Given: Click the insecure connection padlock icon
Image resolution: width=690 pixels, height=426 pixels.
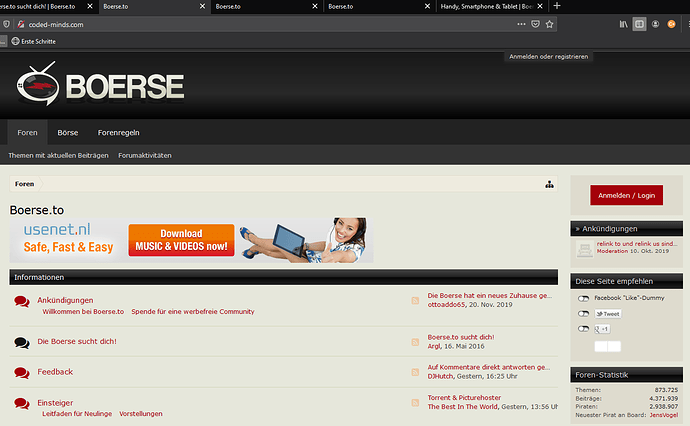Looking at the screenshot, I should [21, 24].
